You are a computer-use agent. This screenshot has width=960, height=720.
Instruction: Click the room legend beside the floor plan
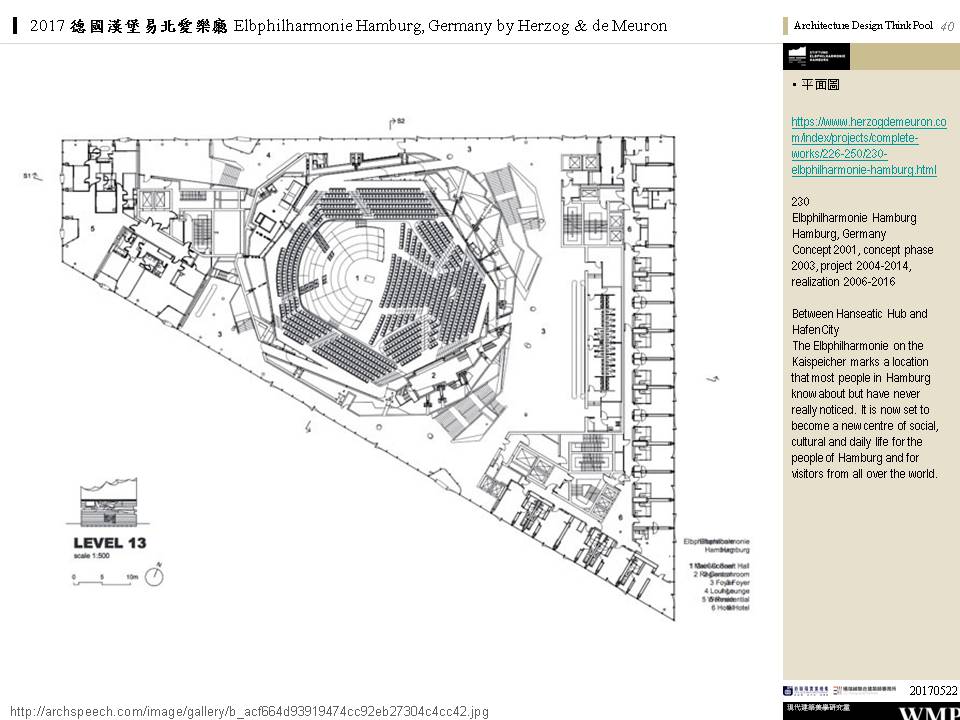[x=716, y=573]
